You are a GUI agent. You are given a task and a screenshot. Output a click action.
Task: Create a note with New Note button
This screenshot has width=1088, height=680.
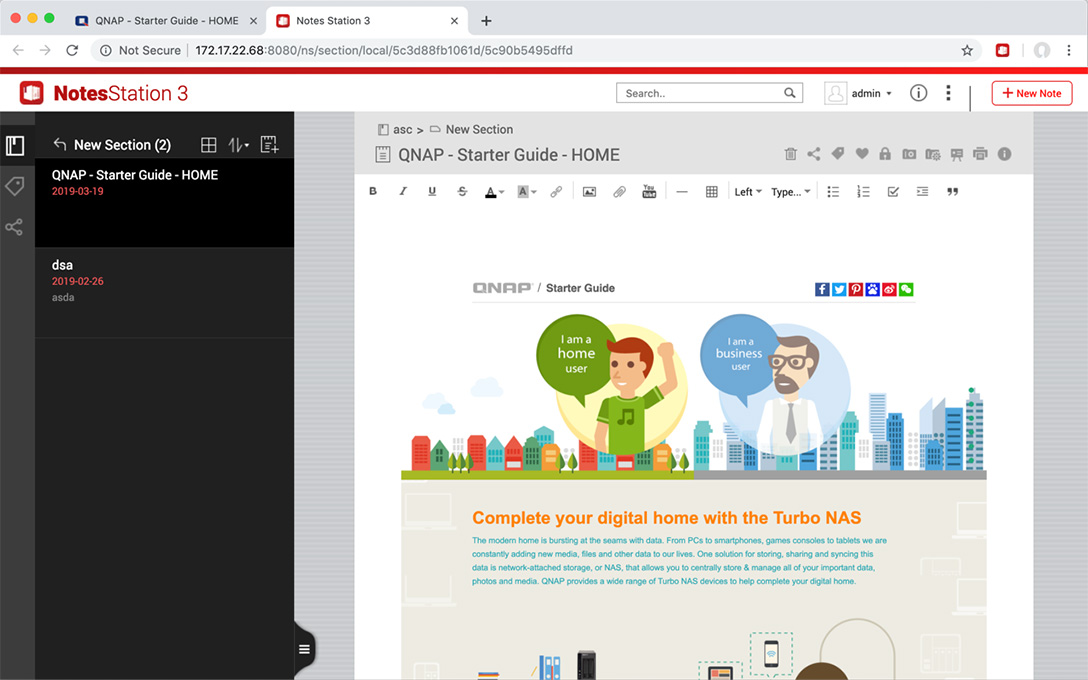point(1031,92)
